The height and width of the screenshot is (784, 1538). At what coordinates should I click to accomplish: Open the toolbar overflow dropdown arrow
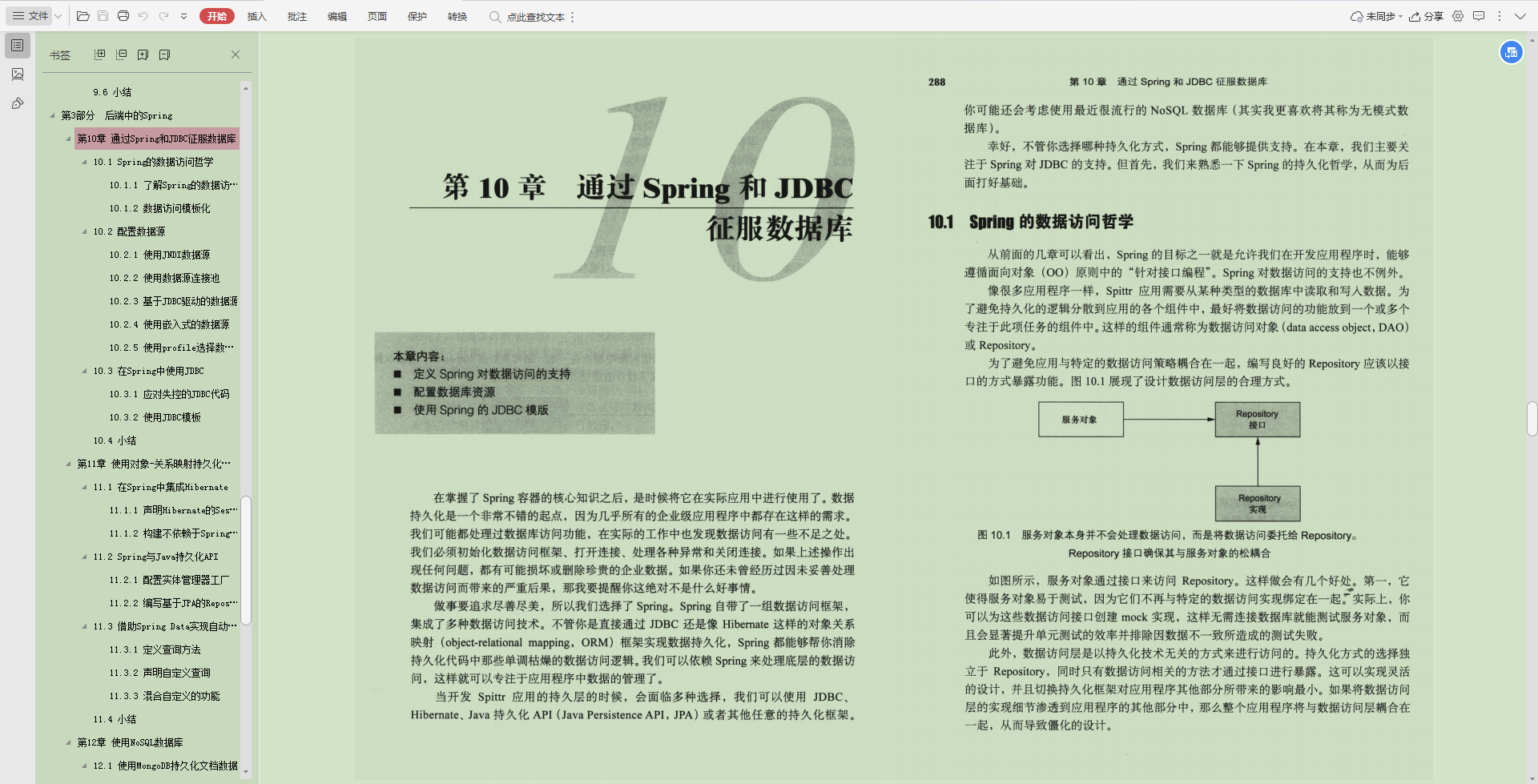[x=185, y=15]
